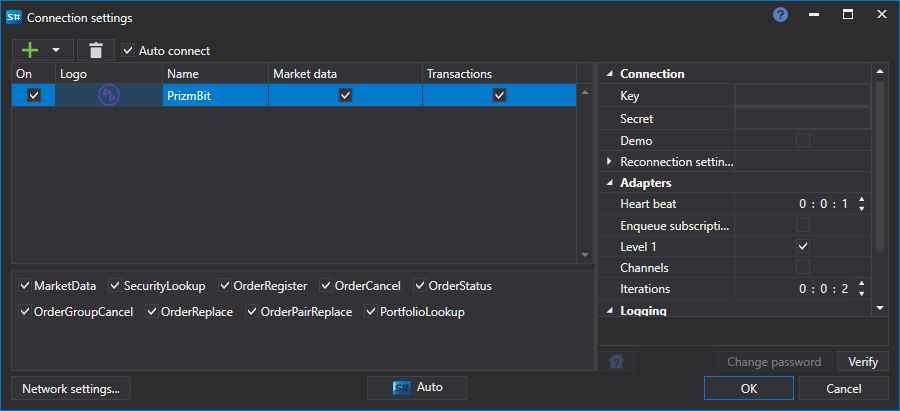Screen dimensions: 900x411
Task: Click the green plus add connection icon
Action: click(30, 51)
